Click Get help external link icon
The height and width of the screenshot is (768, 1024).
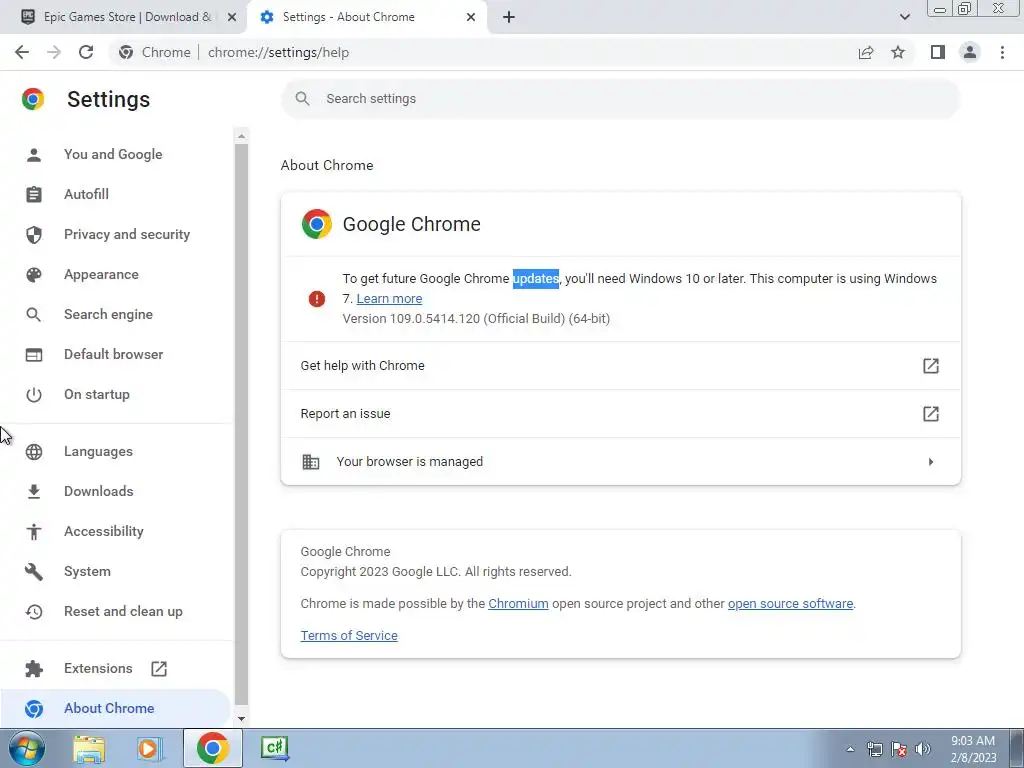[x=931, y=366]
